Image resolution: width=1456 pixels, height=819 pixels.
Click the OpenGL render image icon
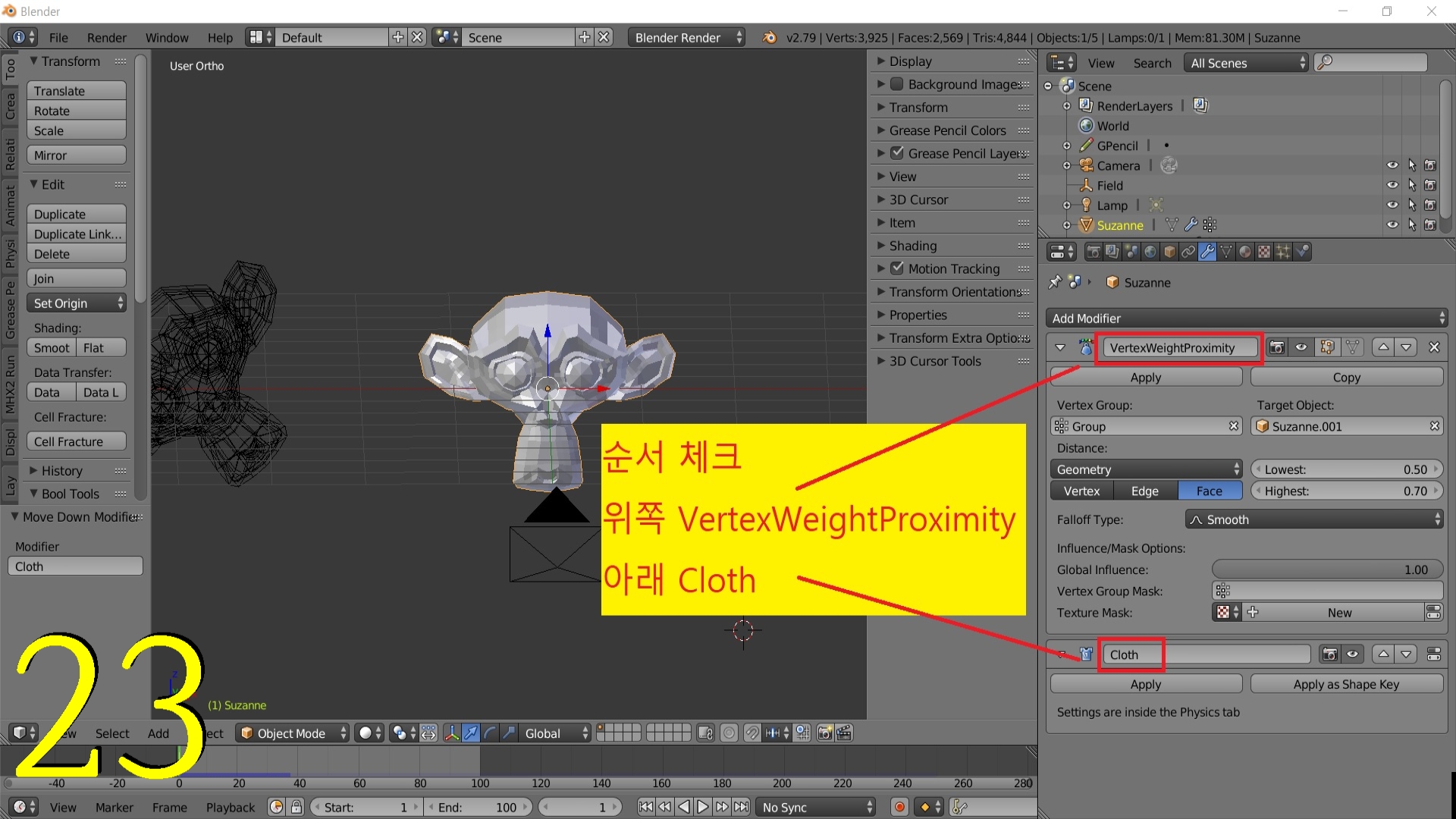coord(825,733)
